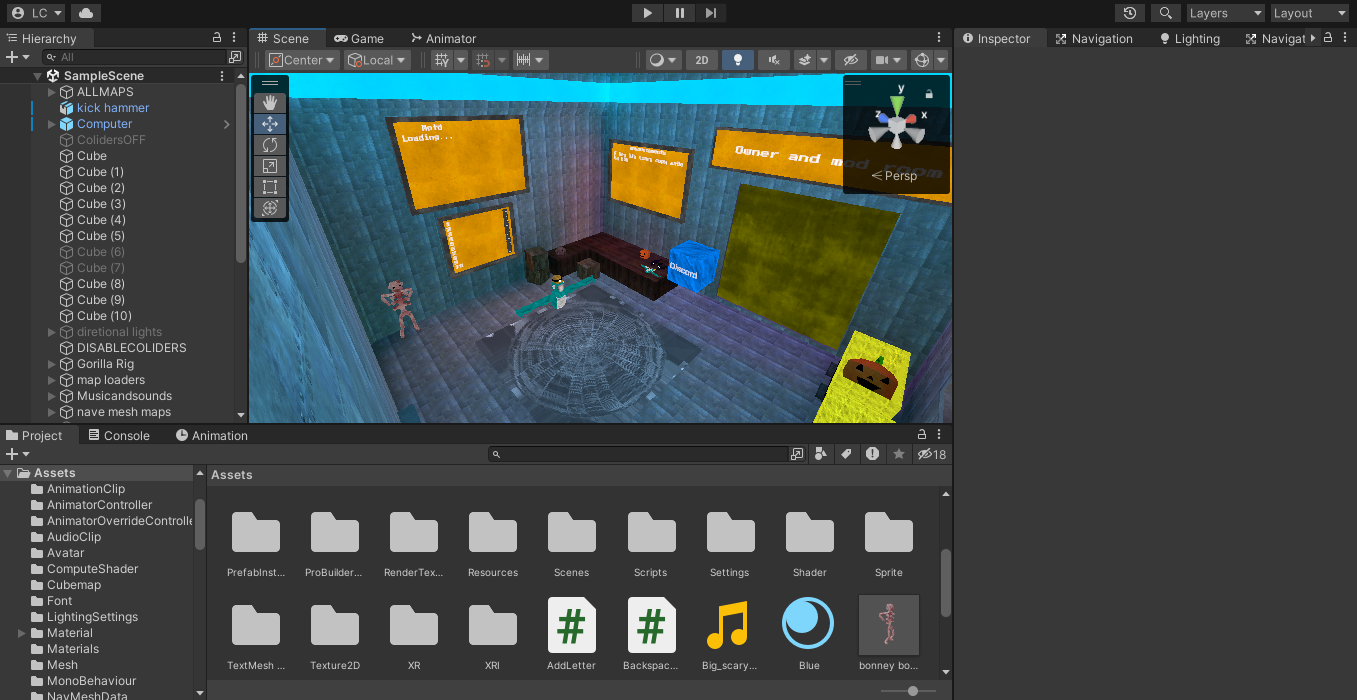Switch to the Navigation tab
The image size is (1357, 700).
coord(1093,39)
